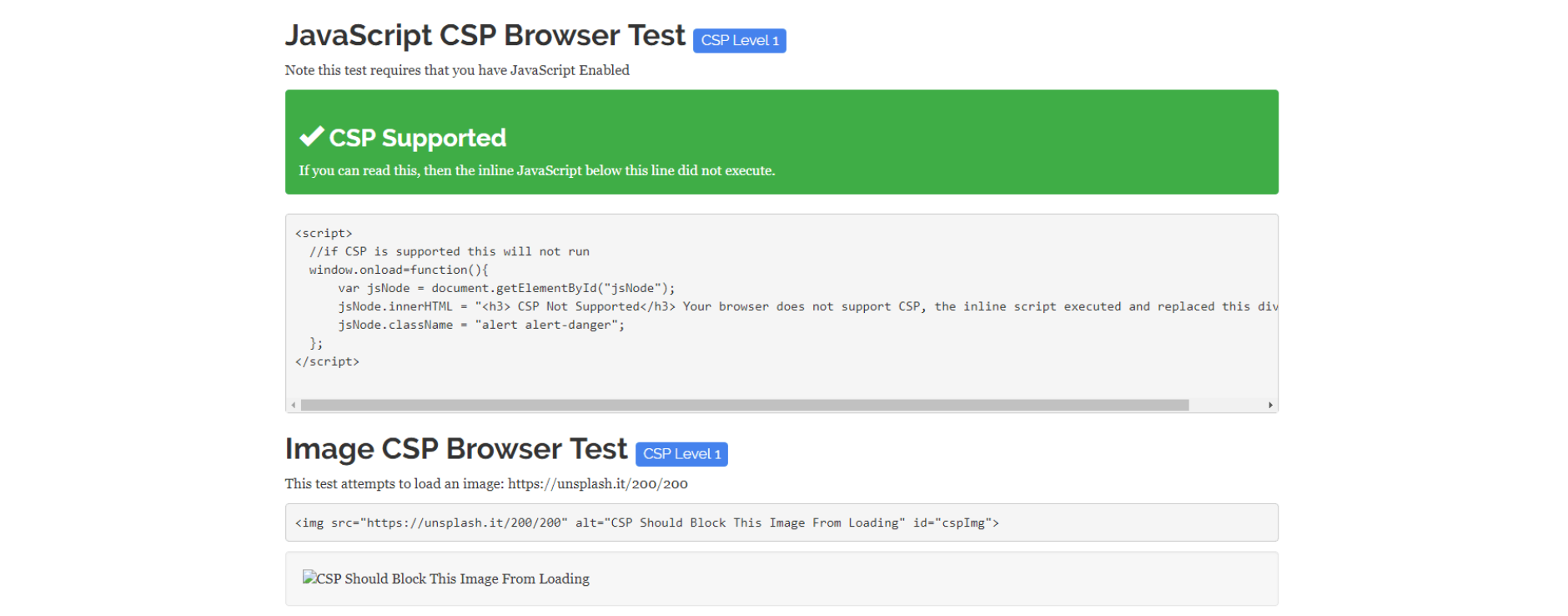Image resolution: width=1568 pixels, height=616 pixels.
Task: Click the "window.onload=function(){" code line
Action: pos(399,270)
